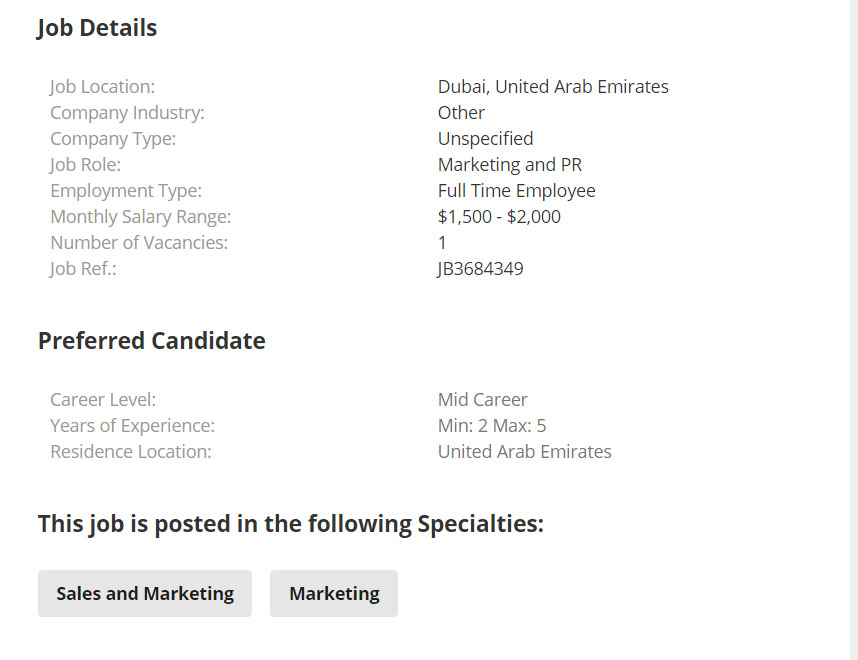Click the Full Time Employee employment type

(516, 190)
